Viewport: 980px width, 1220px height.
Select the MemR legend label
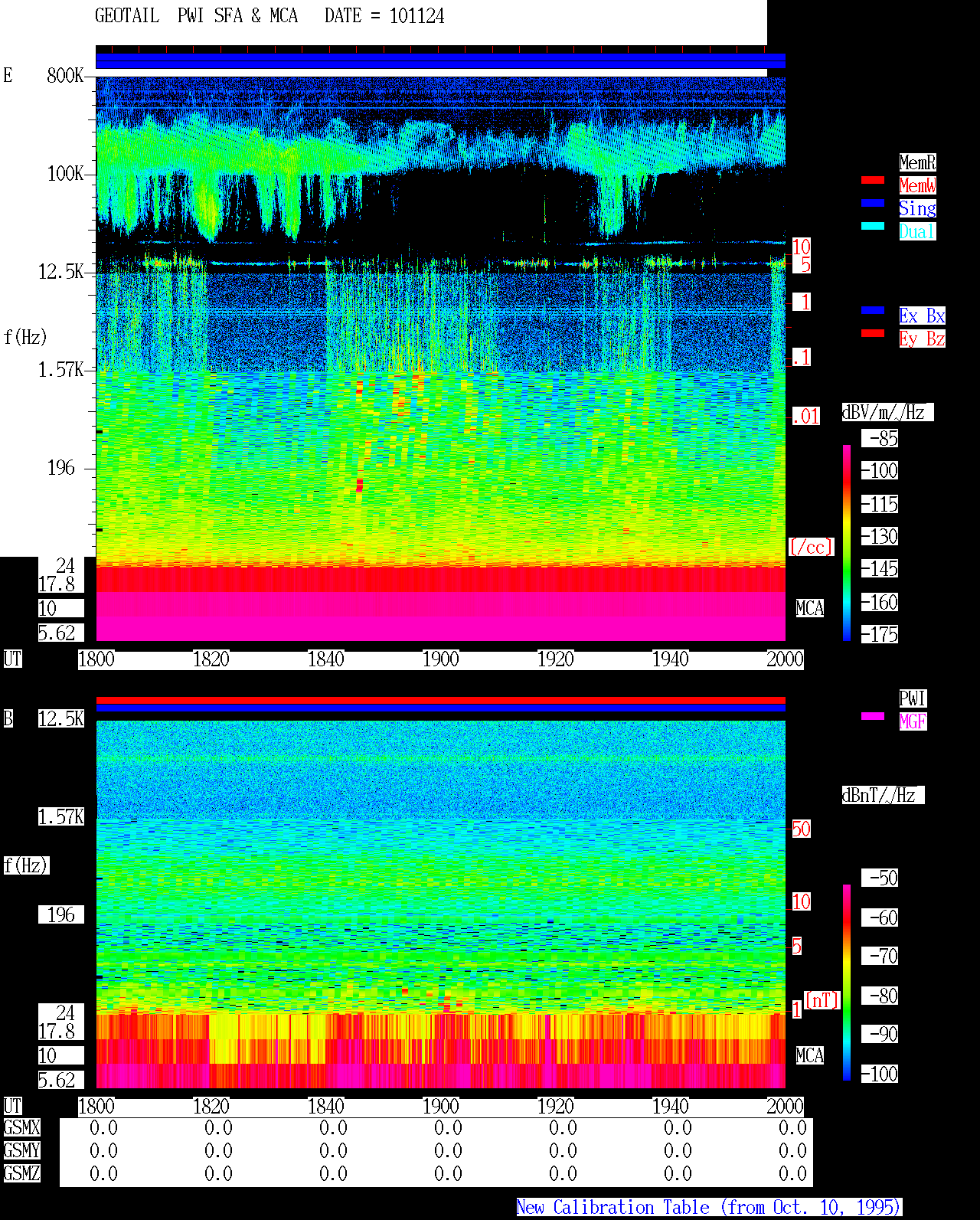point(917,162)
